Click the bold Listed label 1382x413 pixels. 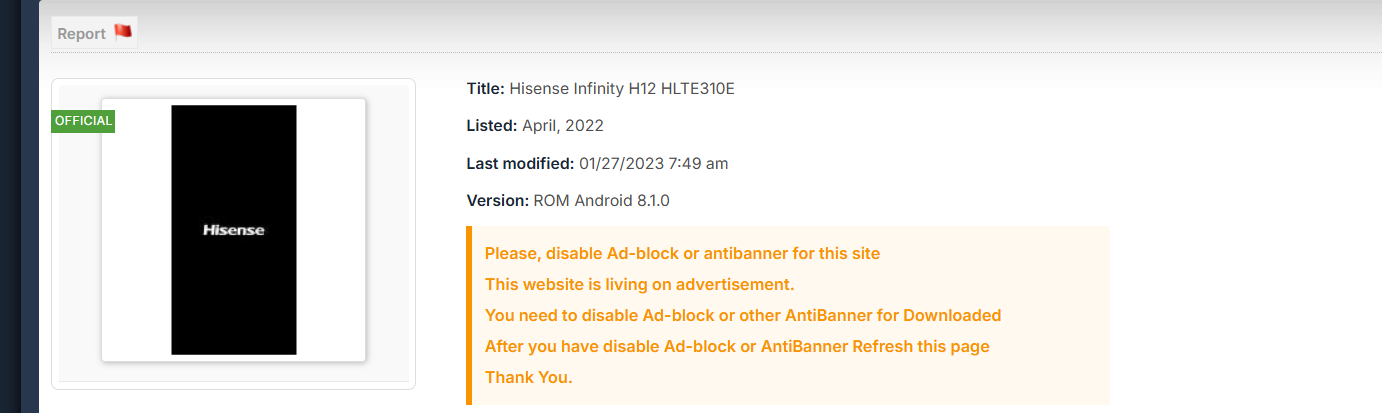click(x=491, y=125)
